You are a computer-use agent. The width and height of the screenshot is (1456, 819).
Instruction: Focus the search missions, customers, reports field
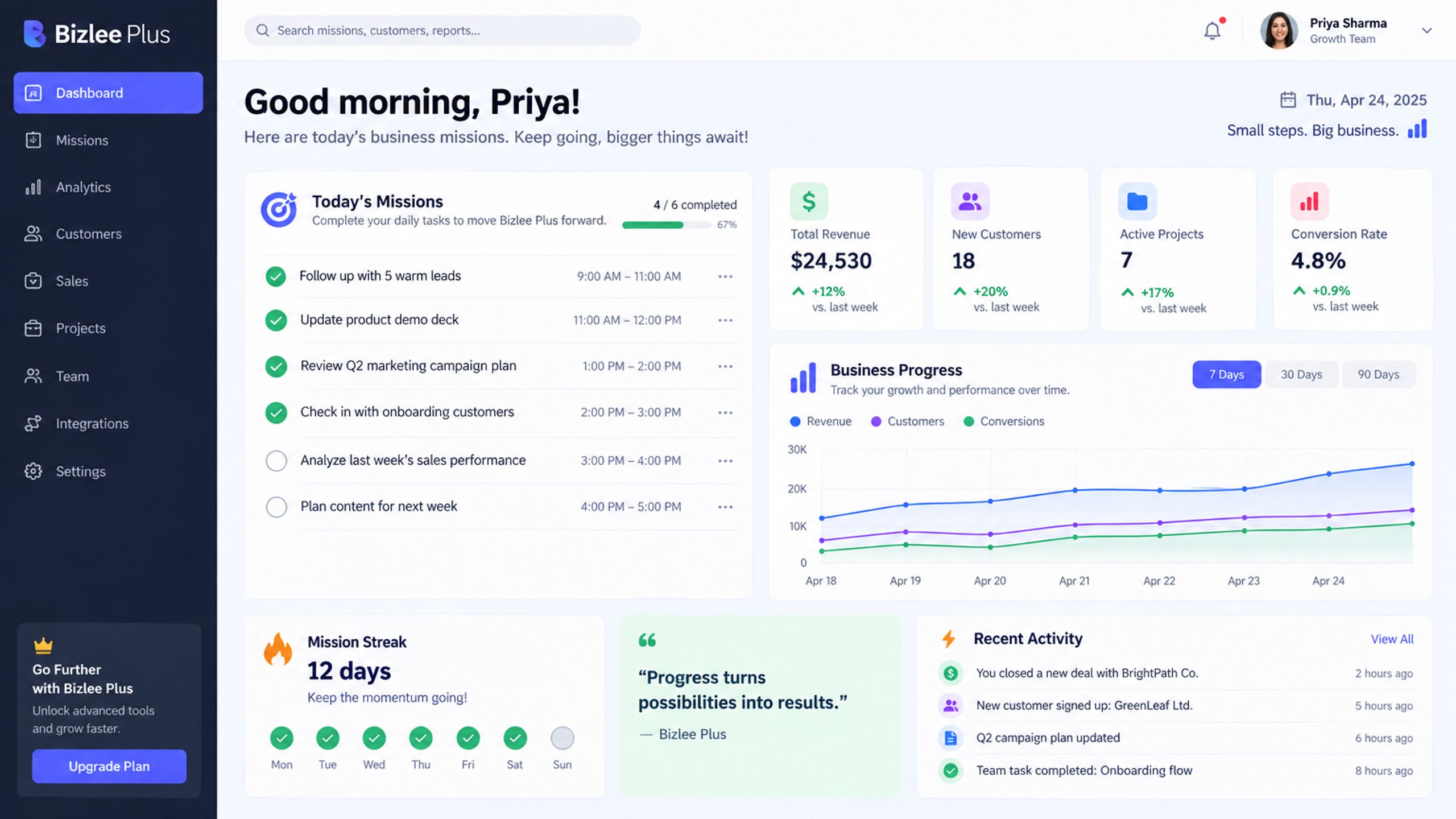(x=442, y=31)
